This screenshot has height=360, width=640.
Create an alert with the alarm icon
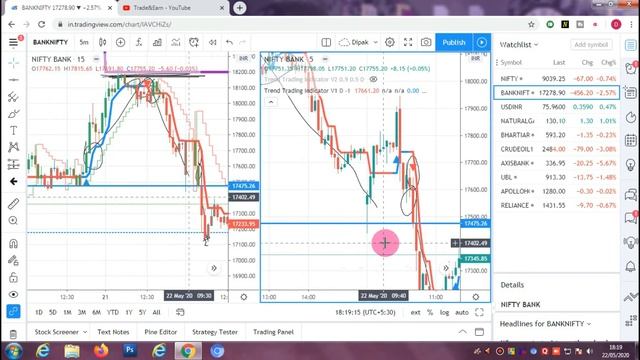(194, 42)
